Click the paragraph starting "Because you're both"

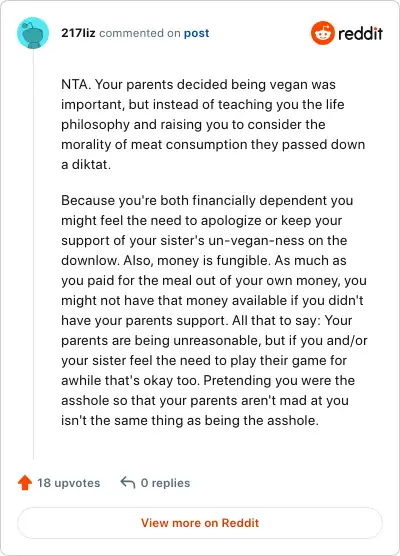(214, 310)
